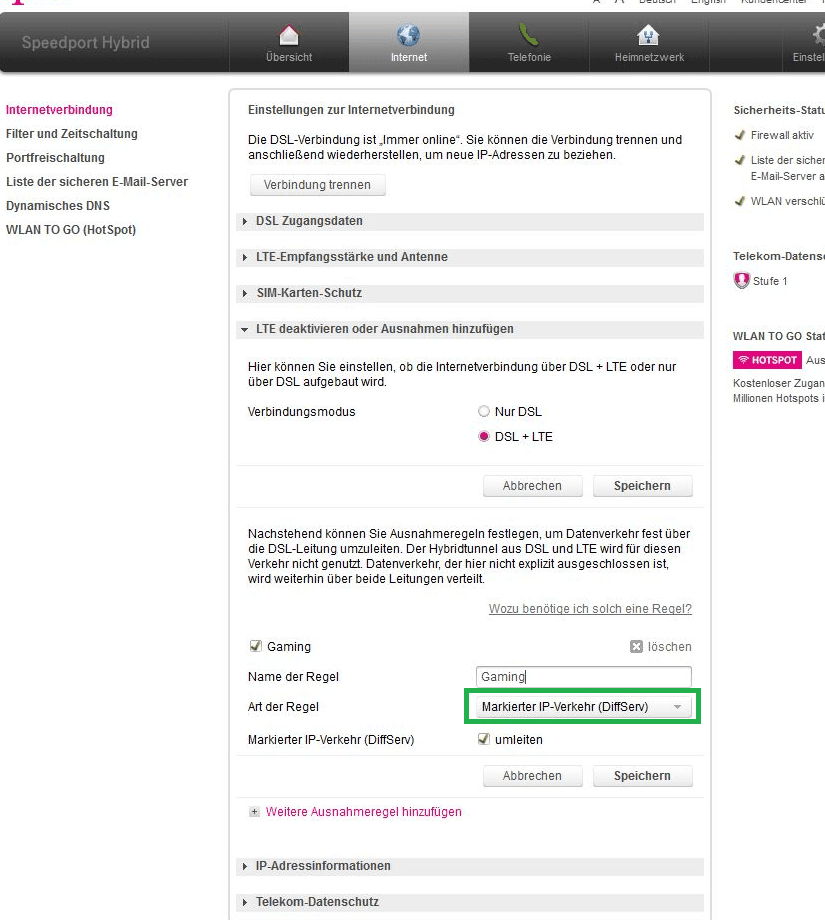This screenshot has height=920, width=825.
Task: Click into the Name der Regel field
Action: pos(583,677)
